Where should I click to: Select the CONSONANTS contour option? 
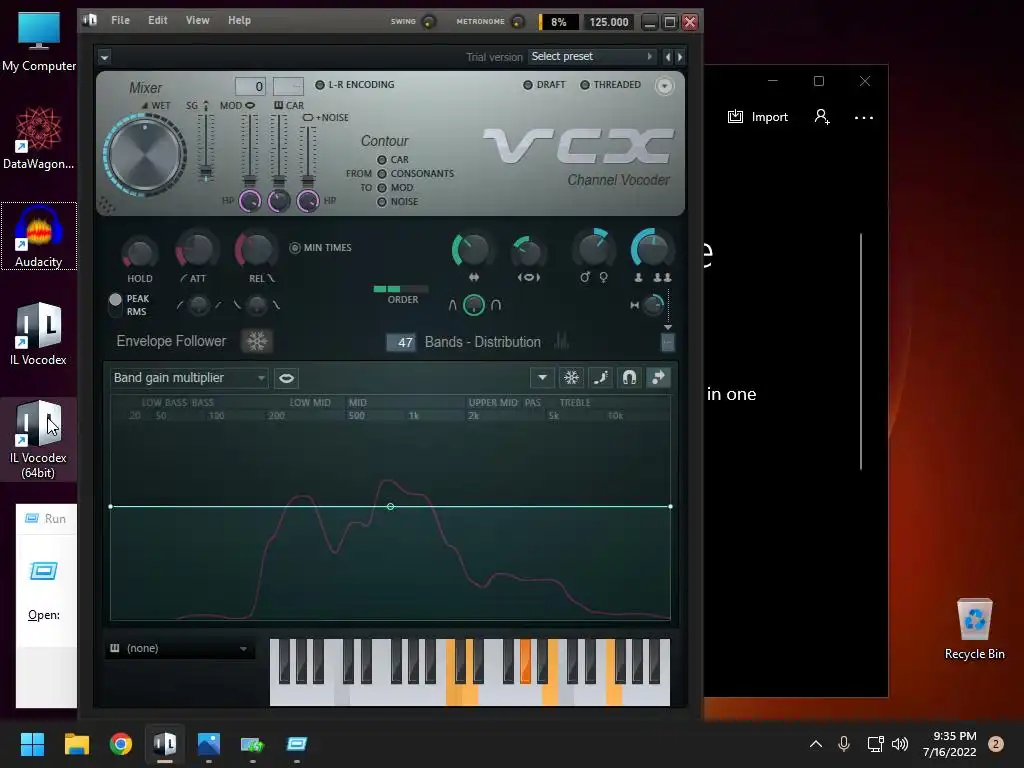click(x=415, y=174)
